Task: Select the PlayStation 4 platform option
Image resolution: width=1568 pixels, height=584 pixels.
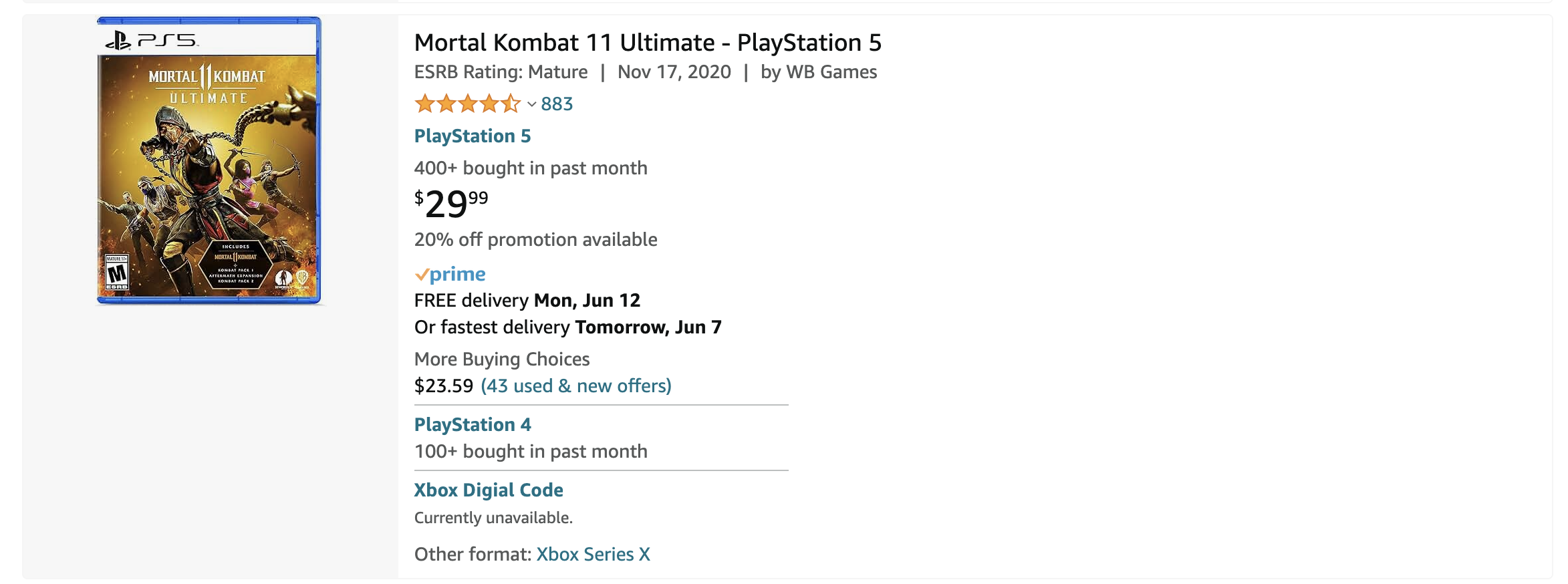Action: pos(472,425)
